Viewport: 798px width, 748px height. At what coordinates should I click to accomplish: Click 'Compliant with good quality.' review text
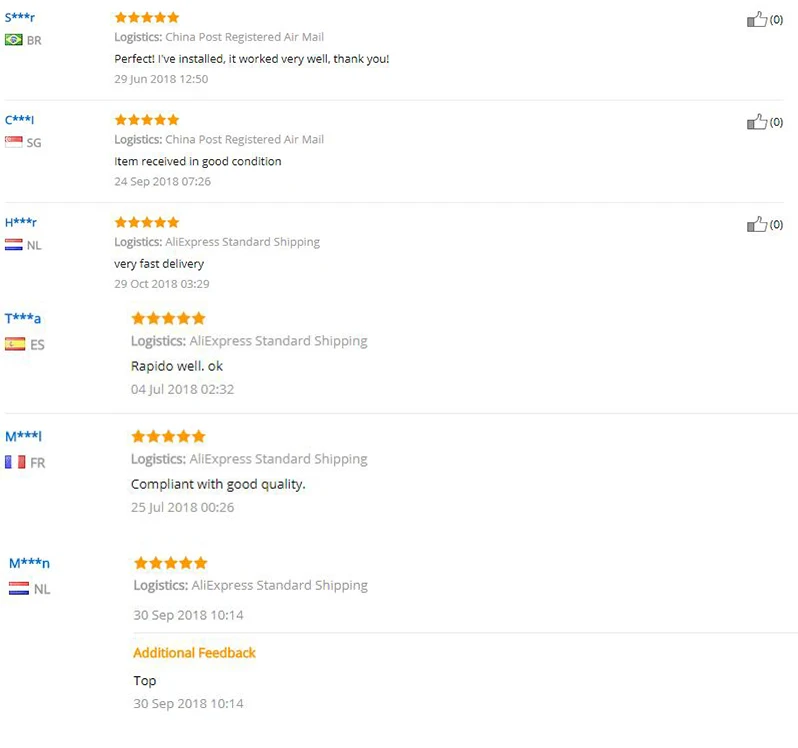click(218, 484)
